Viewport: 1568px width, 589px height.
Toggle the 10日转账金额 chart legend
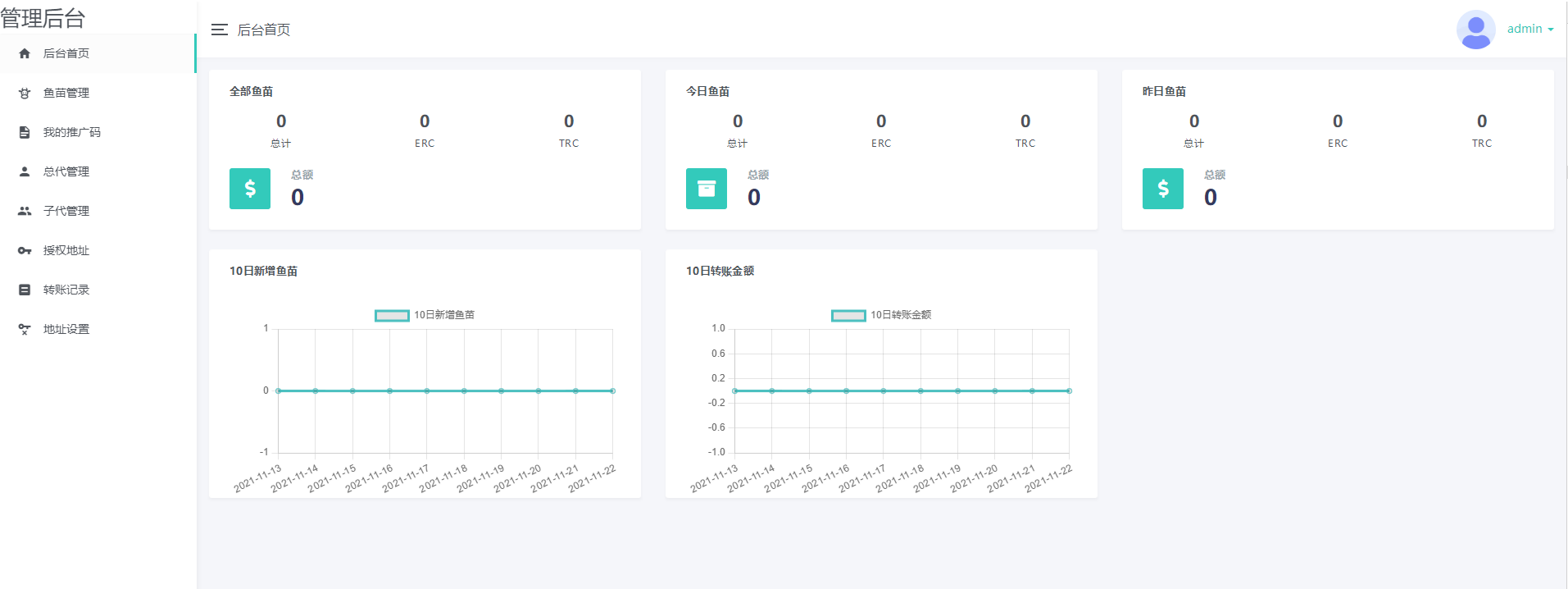881,315
